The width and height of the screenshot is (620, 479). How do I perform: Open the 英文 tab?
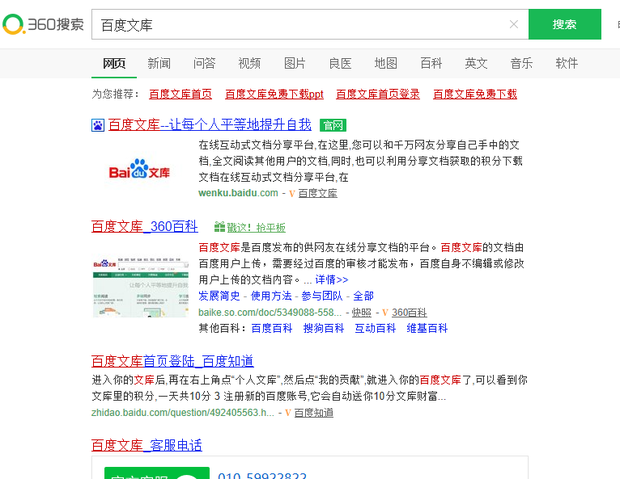tap(476, 63)
